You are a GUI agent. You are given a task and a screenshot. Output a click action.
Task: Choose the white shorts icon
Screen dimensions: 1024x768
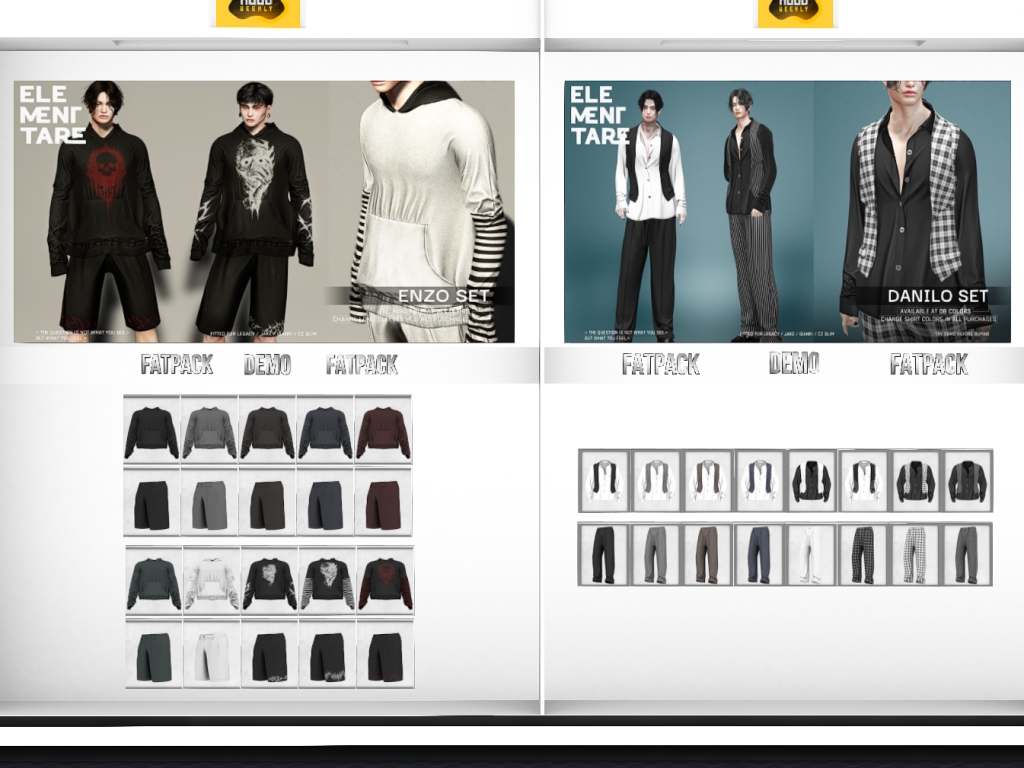(211, 655)
